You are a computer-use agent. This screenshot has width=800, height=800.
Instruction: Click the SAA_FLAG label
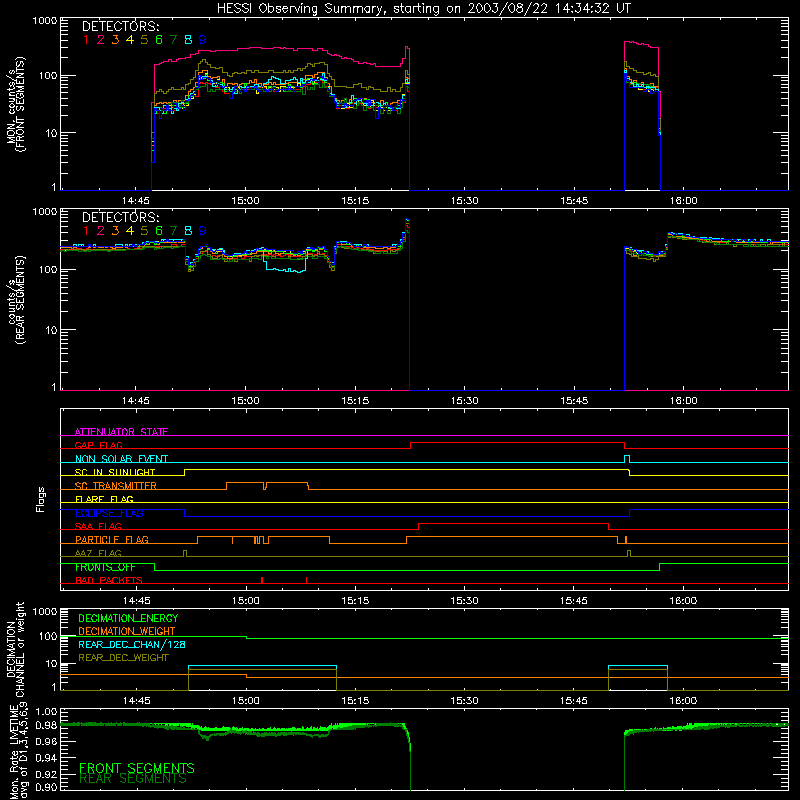point(98,526)
